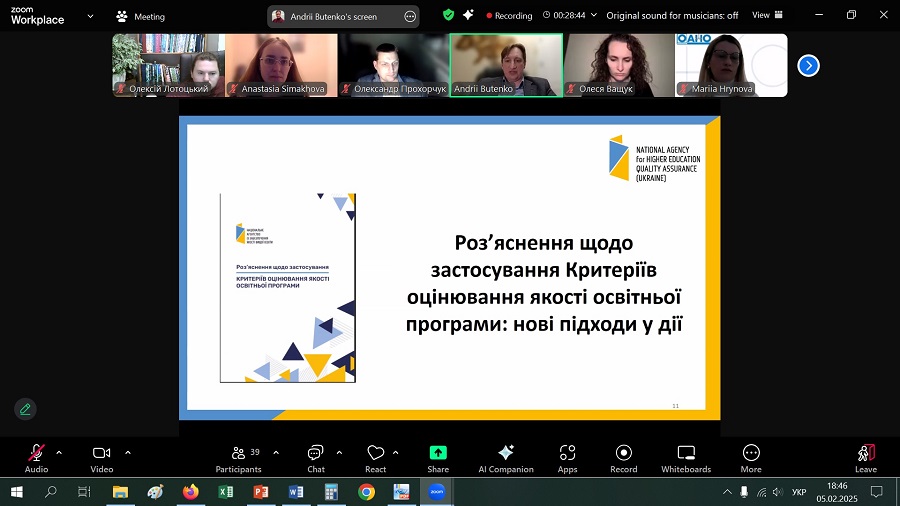Leave the meeting
The image size is (900, 506).
tap(866, 456)
